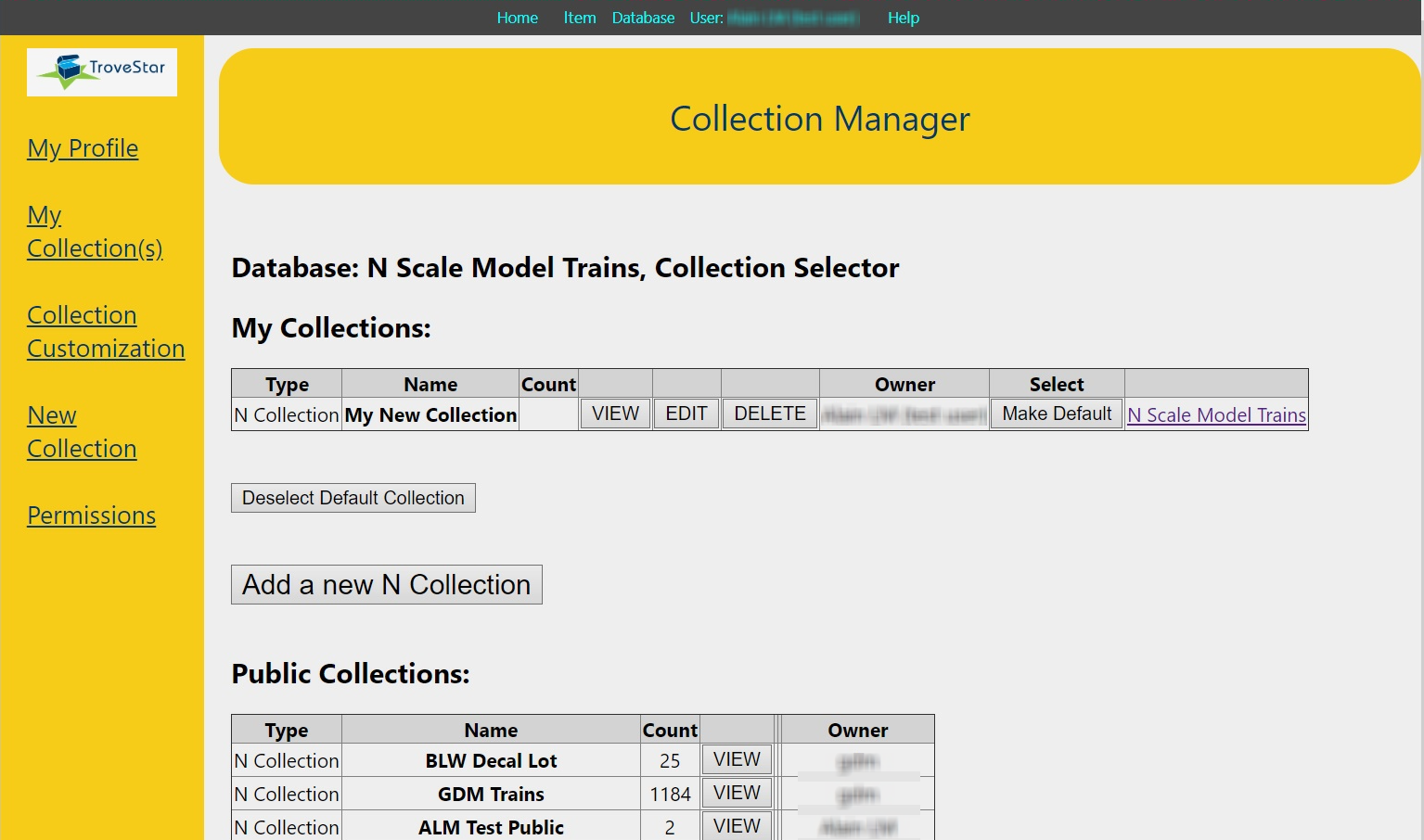View the GDM Trains collection
The width and height of the screenshot is (1424, 840).
[x=737, y=793]
